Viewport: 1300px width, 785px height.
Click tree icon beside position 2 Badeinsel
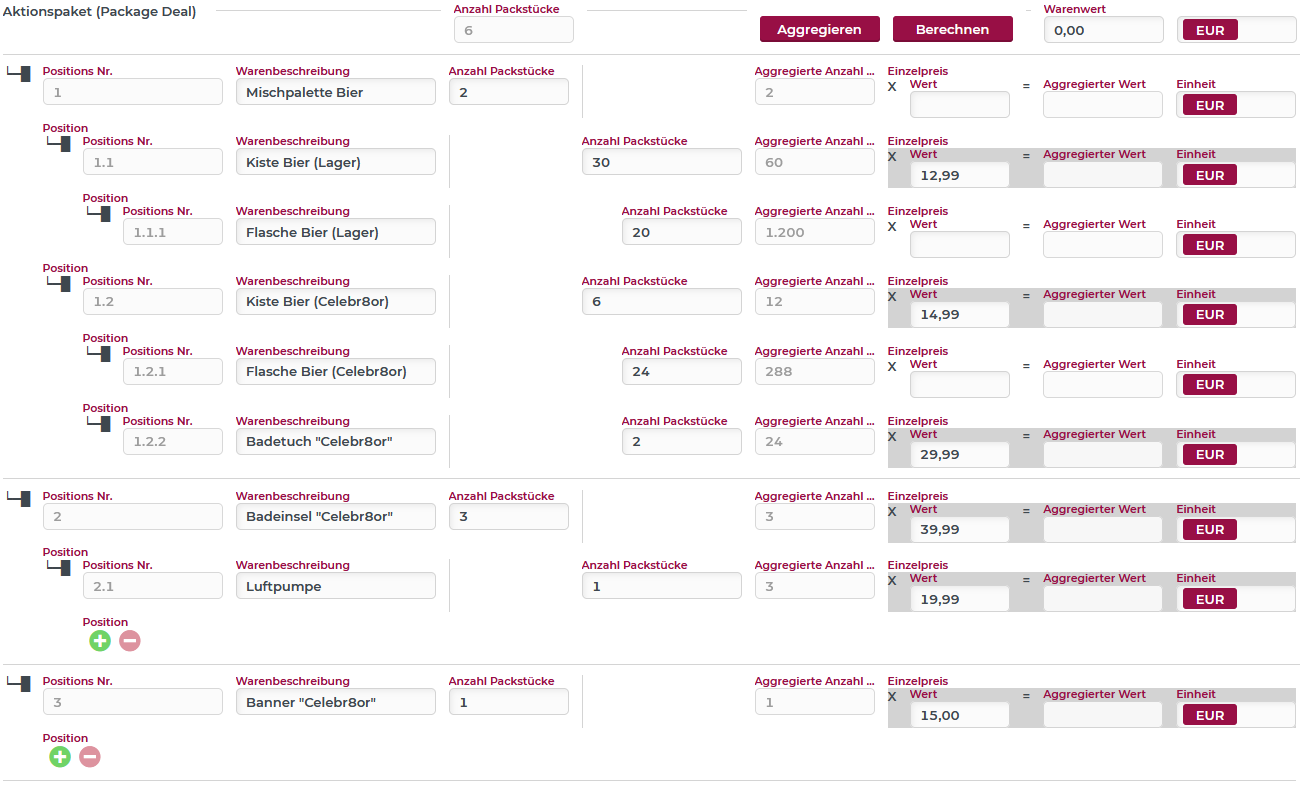[19, 497]
